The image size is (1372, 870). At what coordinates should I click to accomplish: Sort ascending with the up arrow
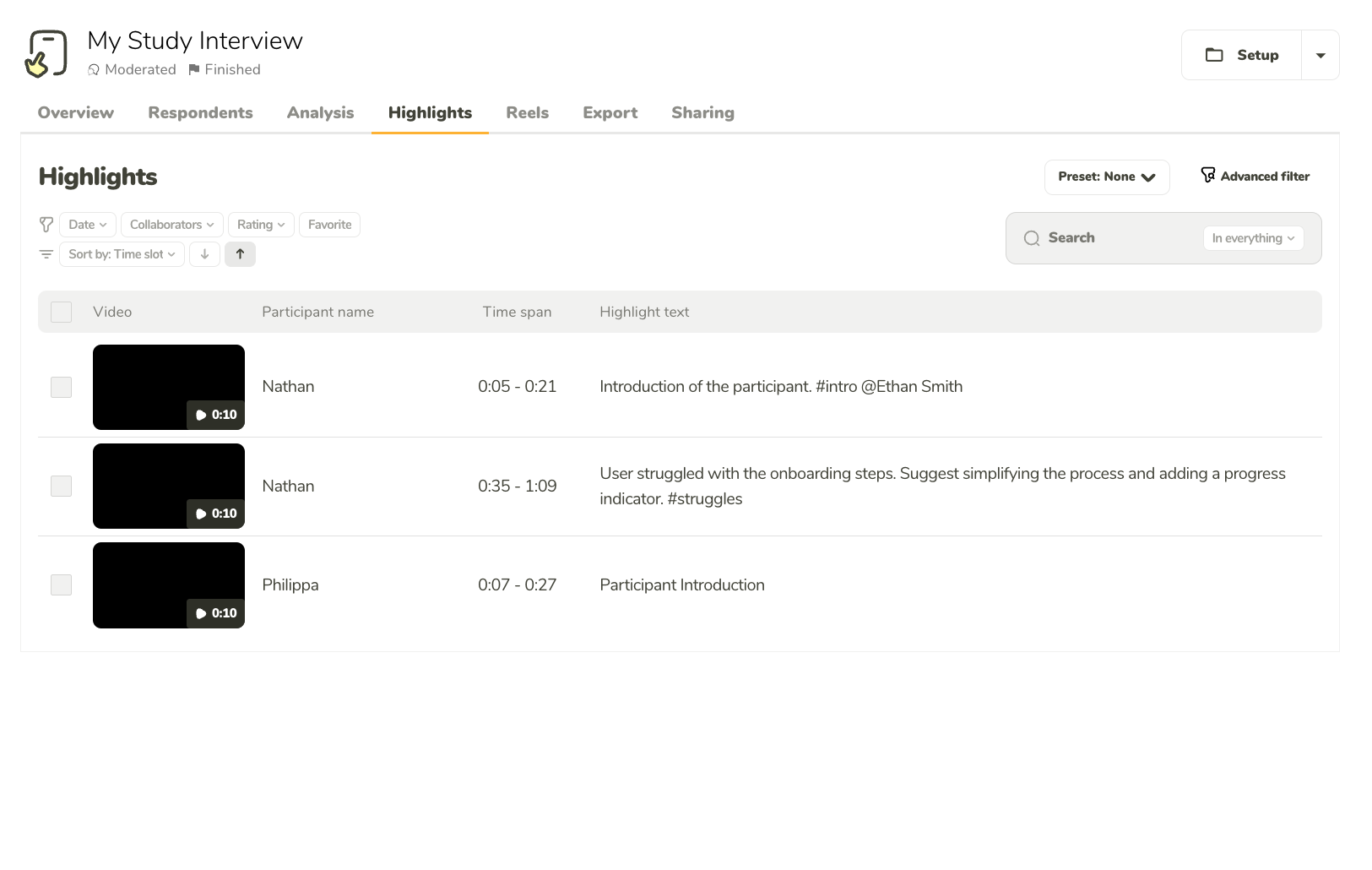tap(240, 254)
